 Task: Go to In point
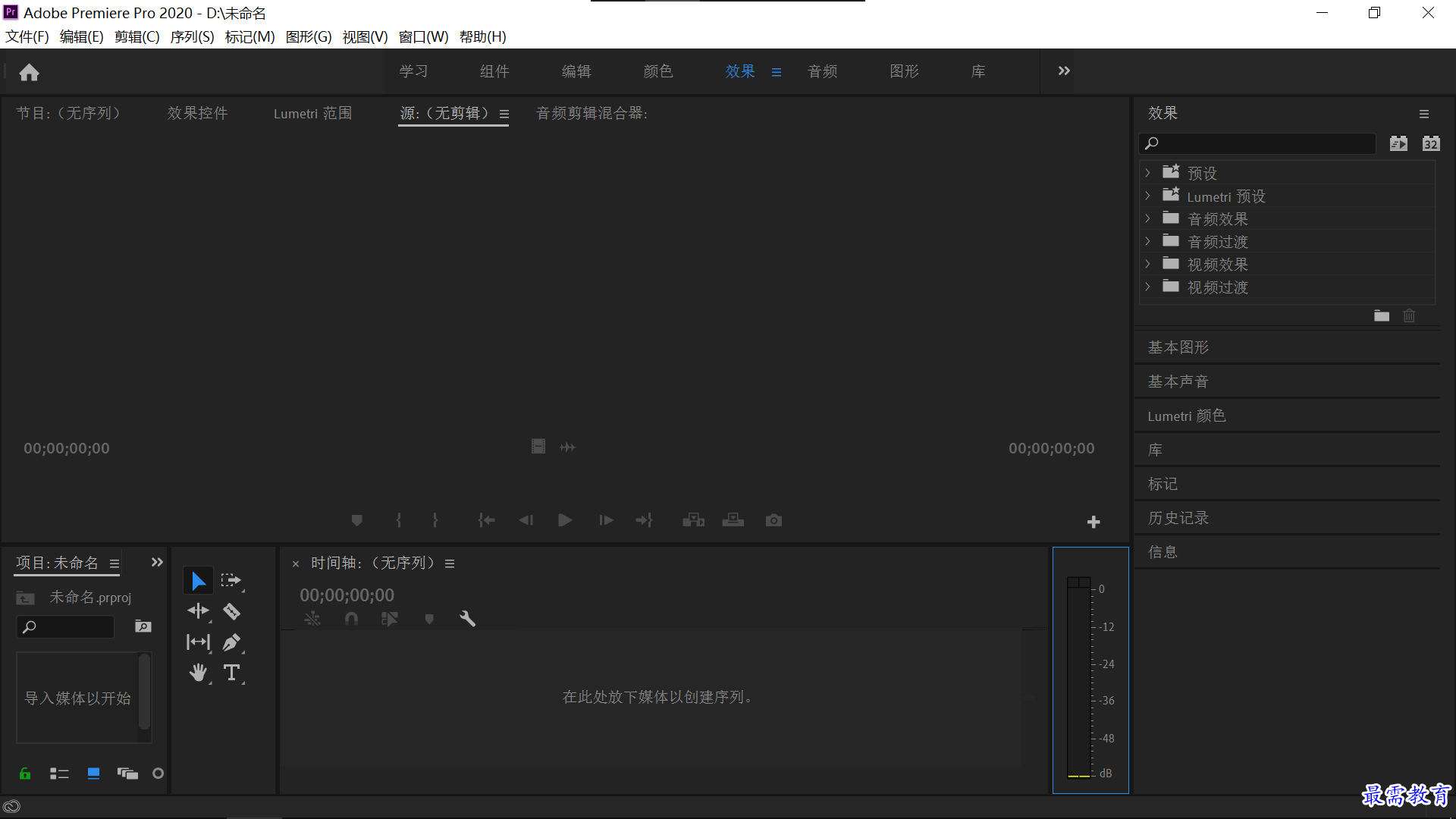(x=486, y=520)
